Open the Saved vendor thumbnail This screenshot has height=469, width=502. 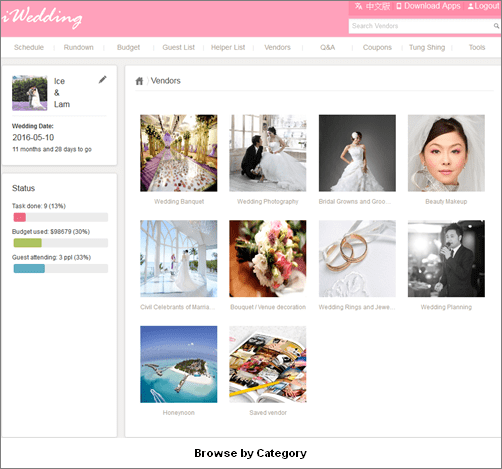pos(268,364)
